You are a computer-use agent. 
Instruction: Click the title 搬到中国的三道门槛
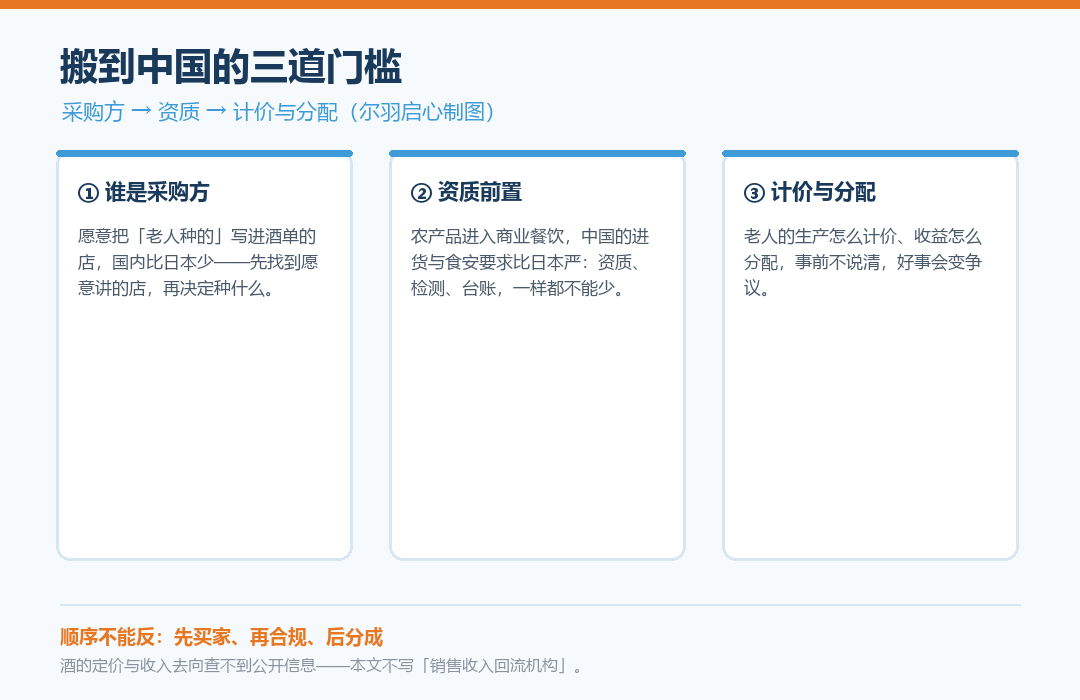[231, 67]
